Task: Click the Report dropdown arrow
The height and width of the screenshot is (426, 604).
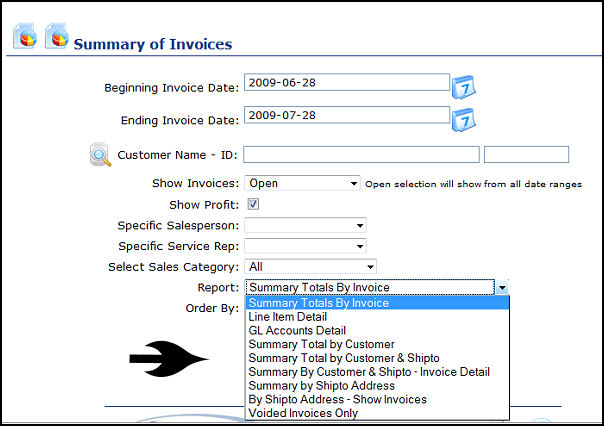Action: point(502,288)
